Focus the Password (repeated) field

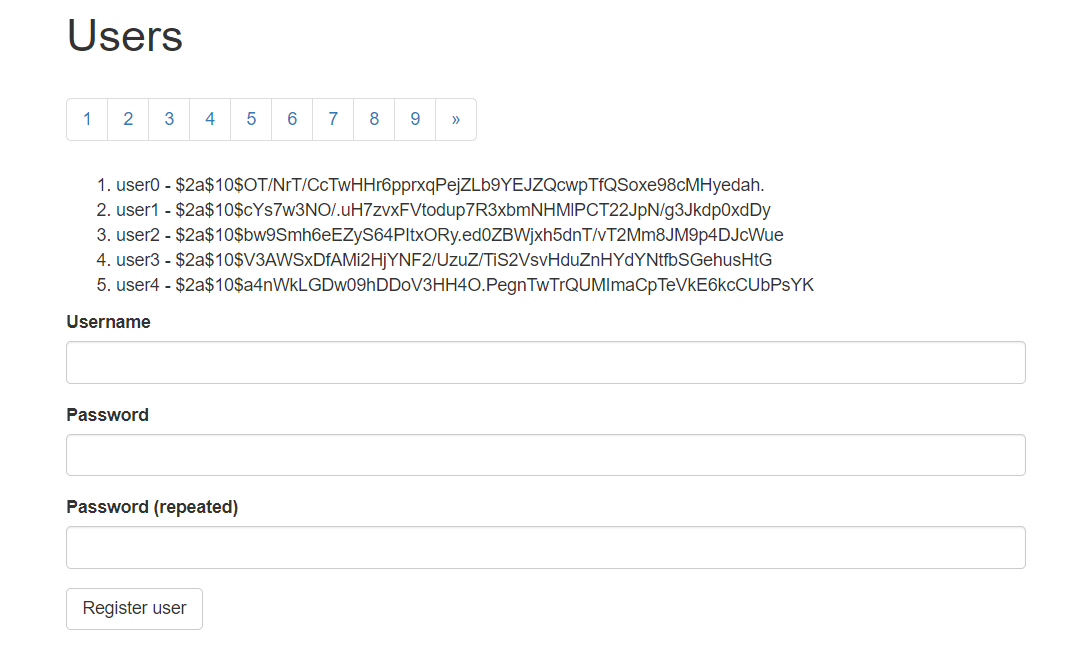point(545,547)
